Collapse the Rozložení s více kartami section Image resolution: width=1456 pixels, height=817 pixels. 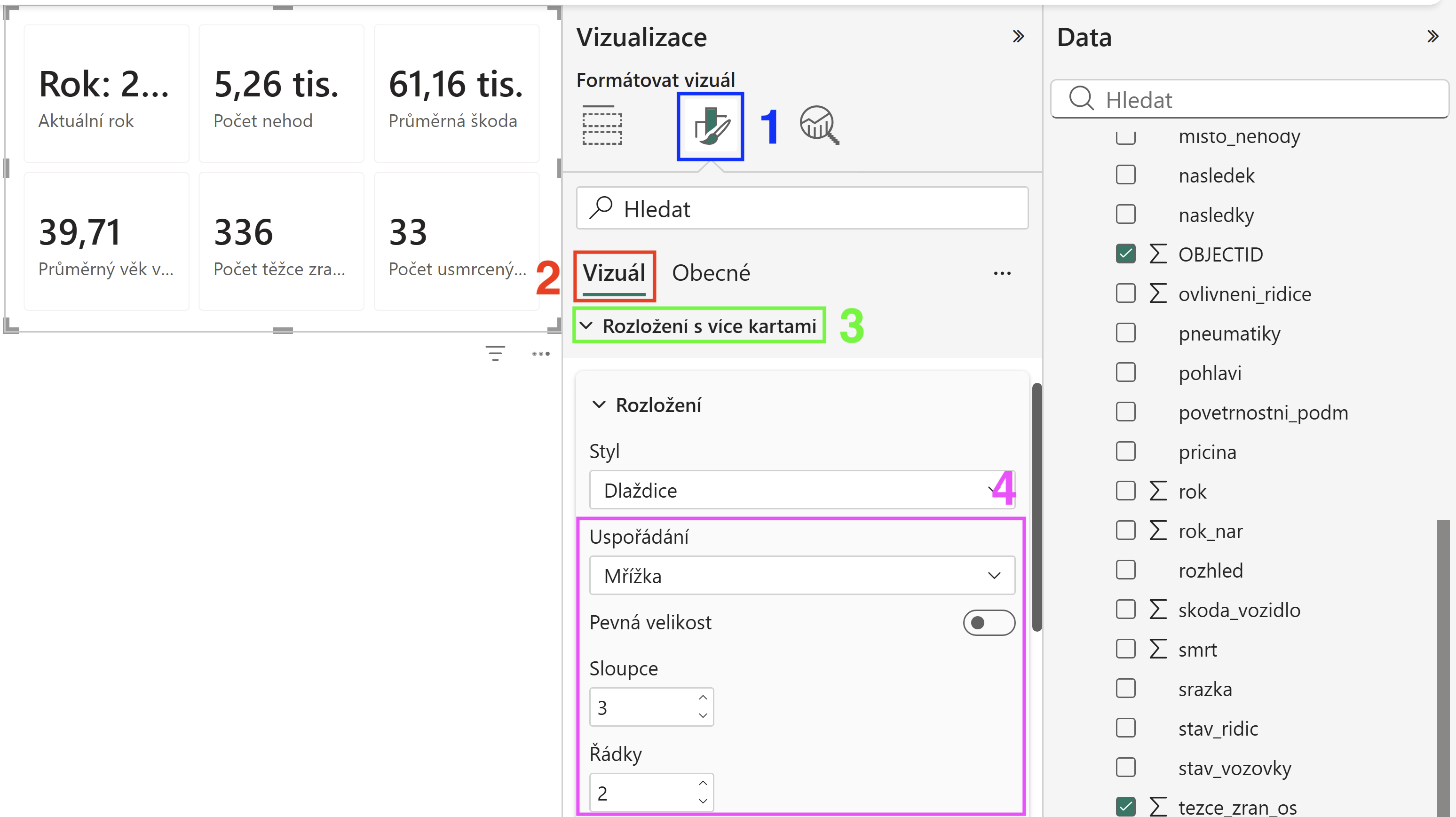point(699,325)
